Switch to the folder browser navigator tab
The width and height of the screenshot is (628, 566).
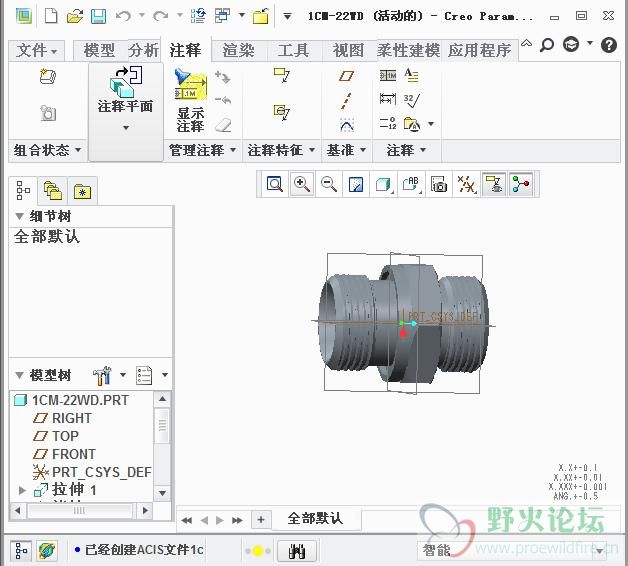coord(53,191)
